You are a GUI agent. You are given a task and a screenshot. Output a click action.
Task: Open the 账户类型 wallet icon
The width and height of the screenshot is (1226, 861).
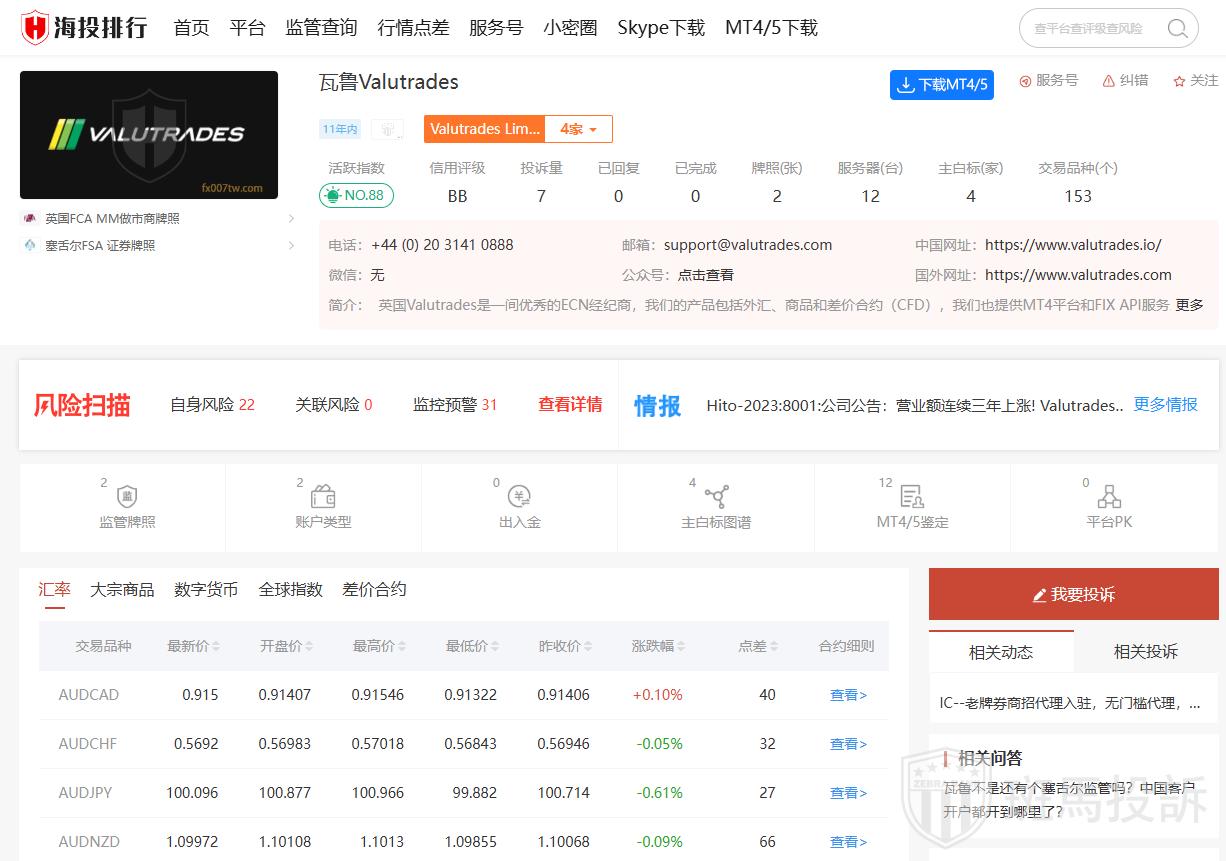[323, 497]
